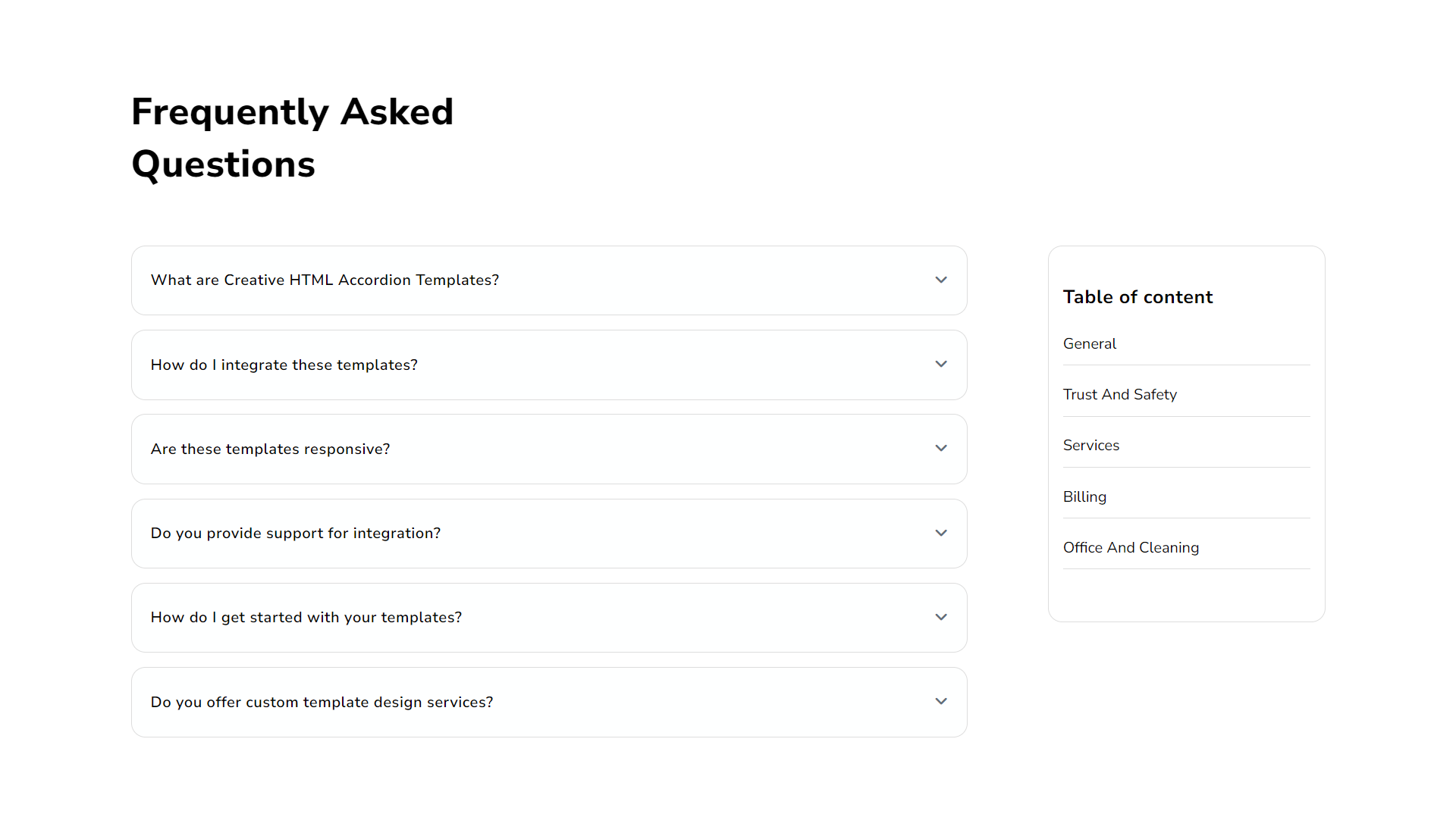
Task: Click the 'Table of content' heading
Action: pyautogui.click(x=1137, y=296)
